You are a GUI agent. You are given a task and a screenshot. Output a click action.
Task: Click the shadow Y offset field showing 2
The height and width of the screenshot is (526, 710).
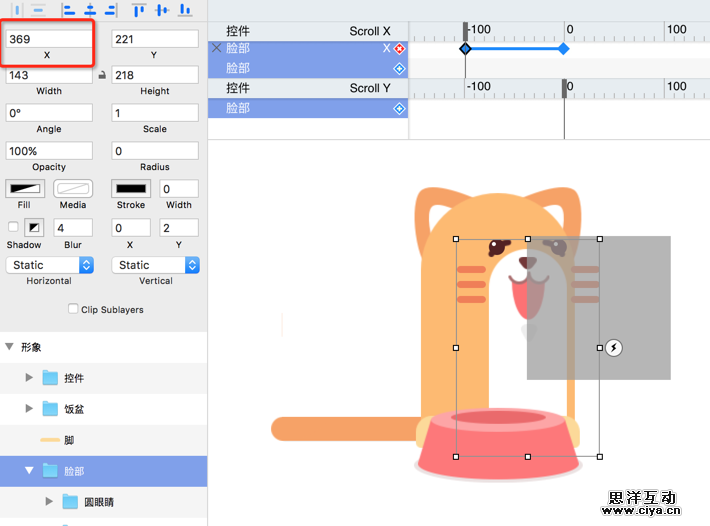click(179, 227)
